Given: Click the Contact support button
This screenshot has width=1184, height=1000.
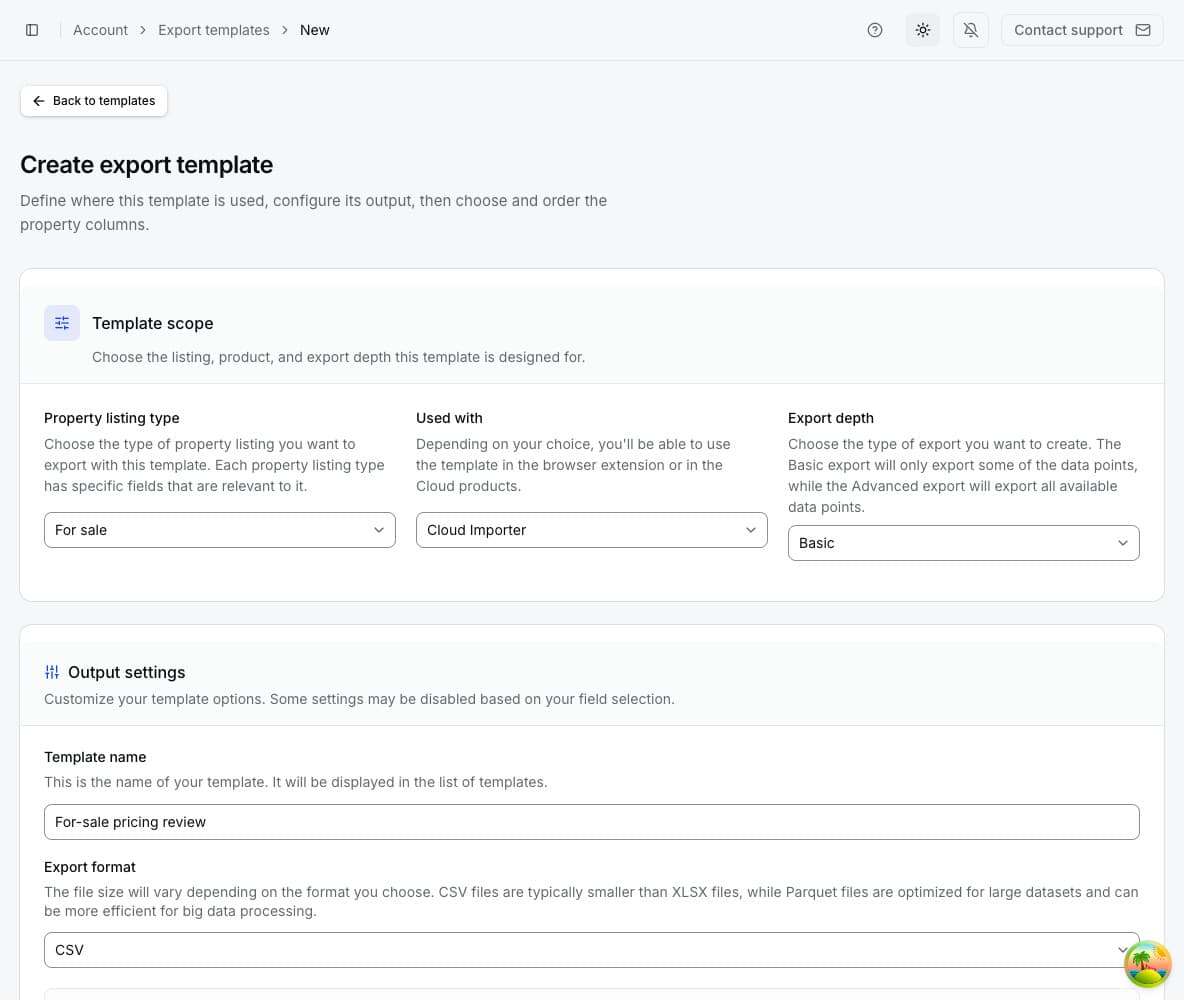Looking at the screenshot, I should click(1081, 30).
